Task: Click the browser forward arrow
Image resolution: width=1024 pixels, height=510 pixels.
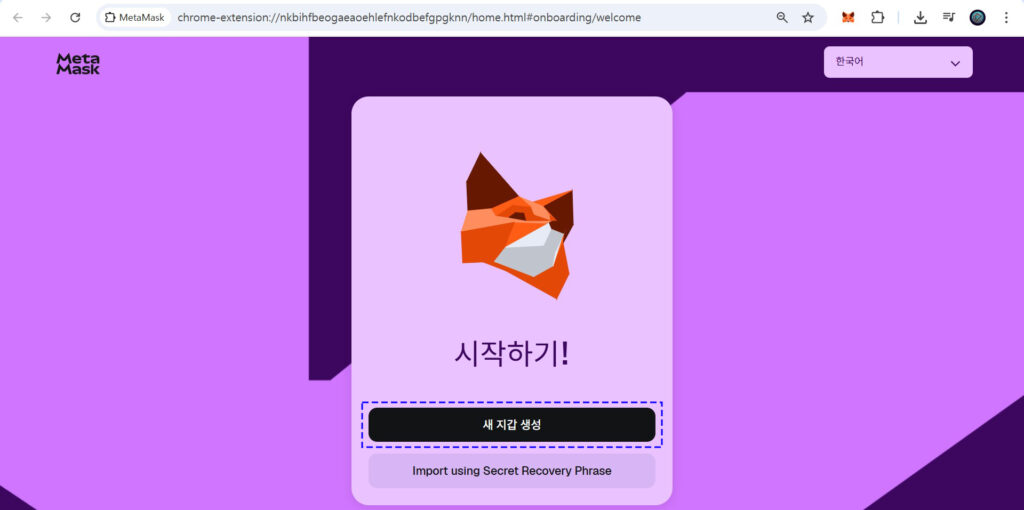Action: coord(46,17)
